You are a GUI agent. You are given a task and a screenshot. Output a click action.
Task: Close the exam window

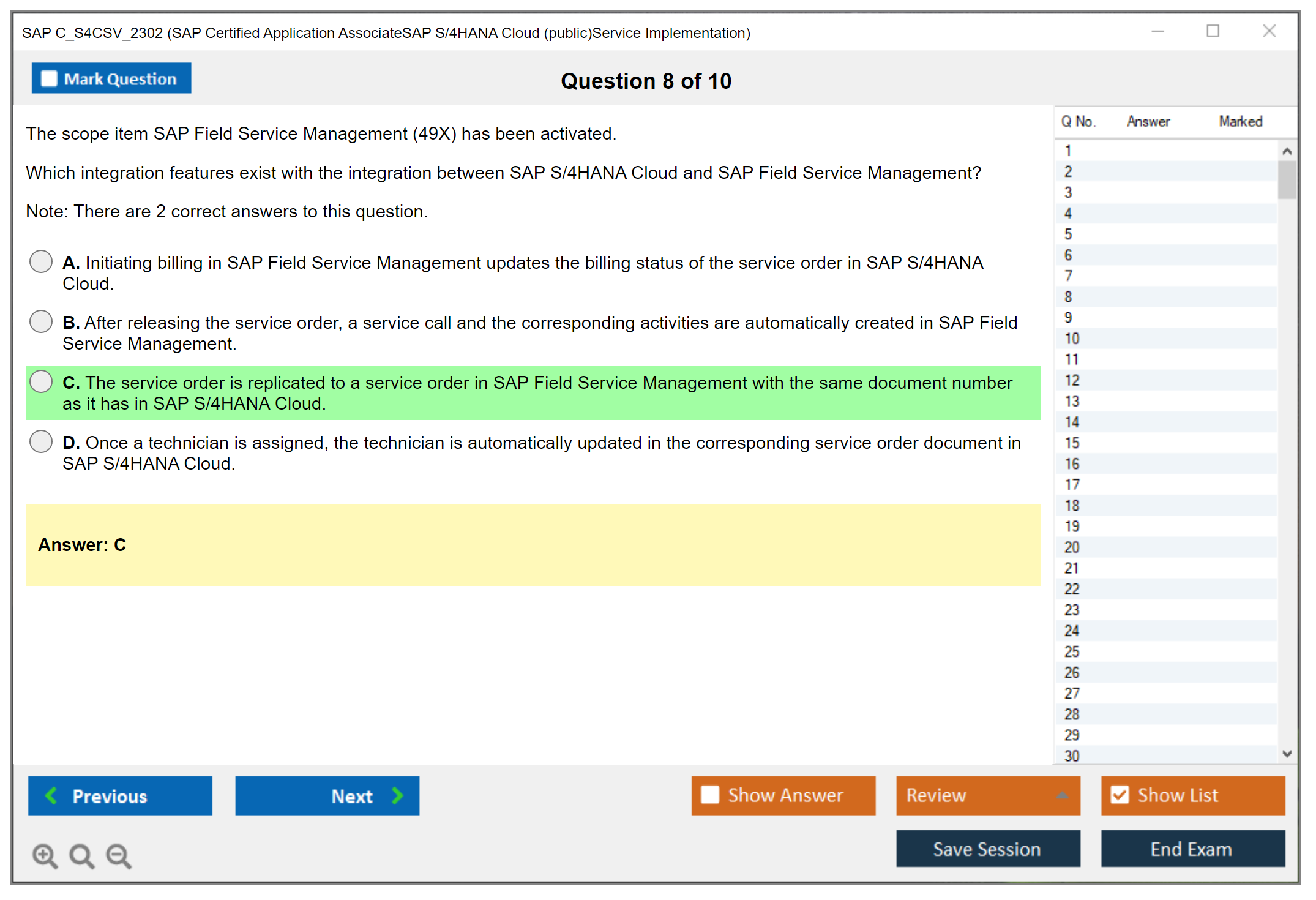click(1269, 31)
